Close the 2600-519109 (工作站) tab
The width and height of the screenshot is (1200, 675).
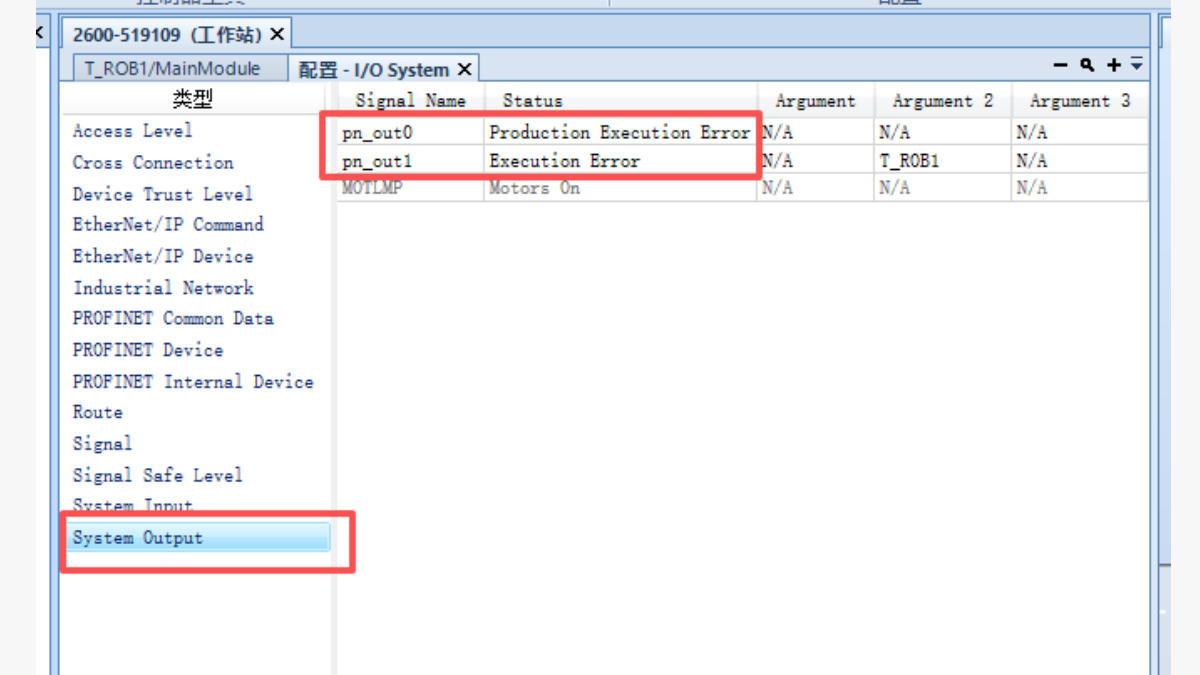point(277,35)
